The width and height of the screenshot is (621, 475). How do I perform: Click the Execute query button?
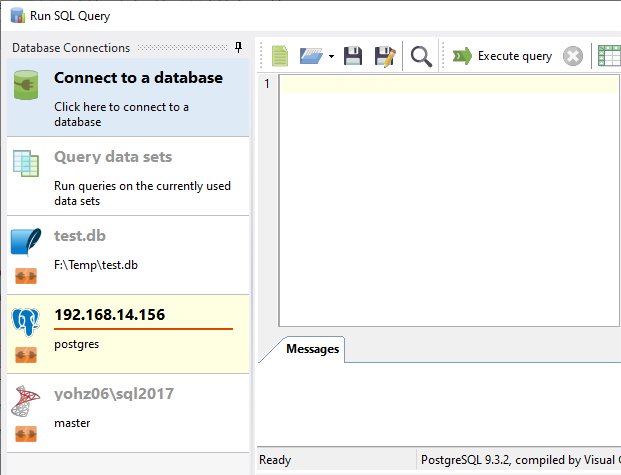click(502, 56)
